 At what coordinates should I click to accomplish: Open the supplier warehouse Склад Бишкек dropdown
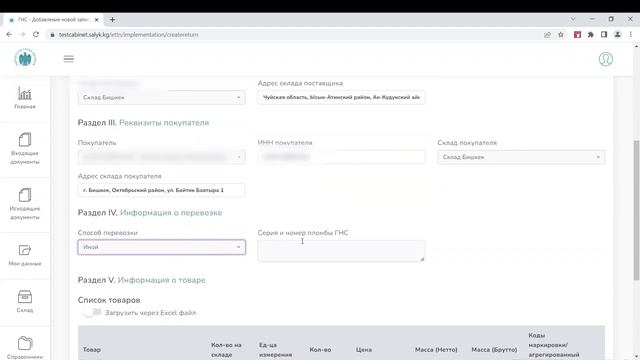click(x=162, y=98)
